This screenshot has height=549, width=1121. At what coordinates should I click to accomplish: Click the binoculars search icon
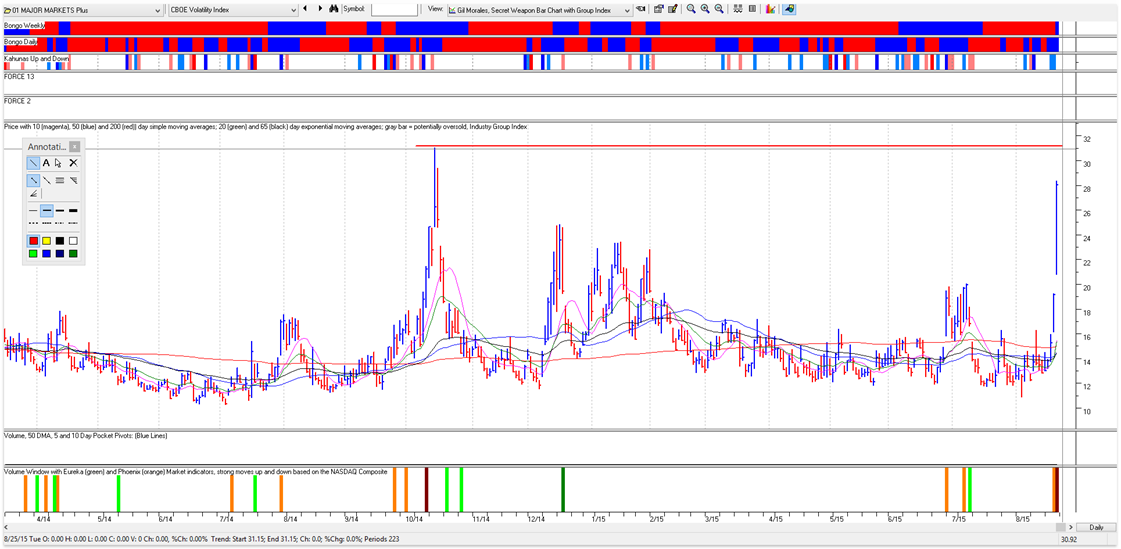point(333,9)
